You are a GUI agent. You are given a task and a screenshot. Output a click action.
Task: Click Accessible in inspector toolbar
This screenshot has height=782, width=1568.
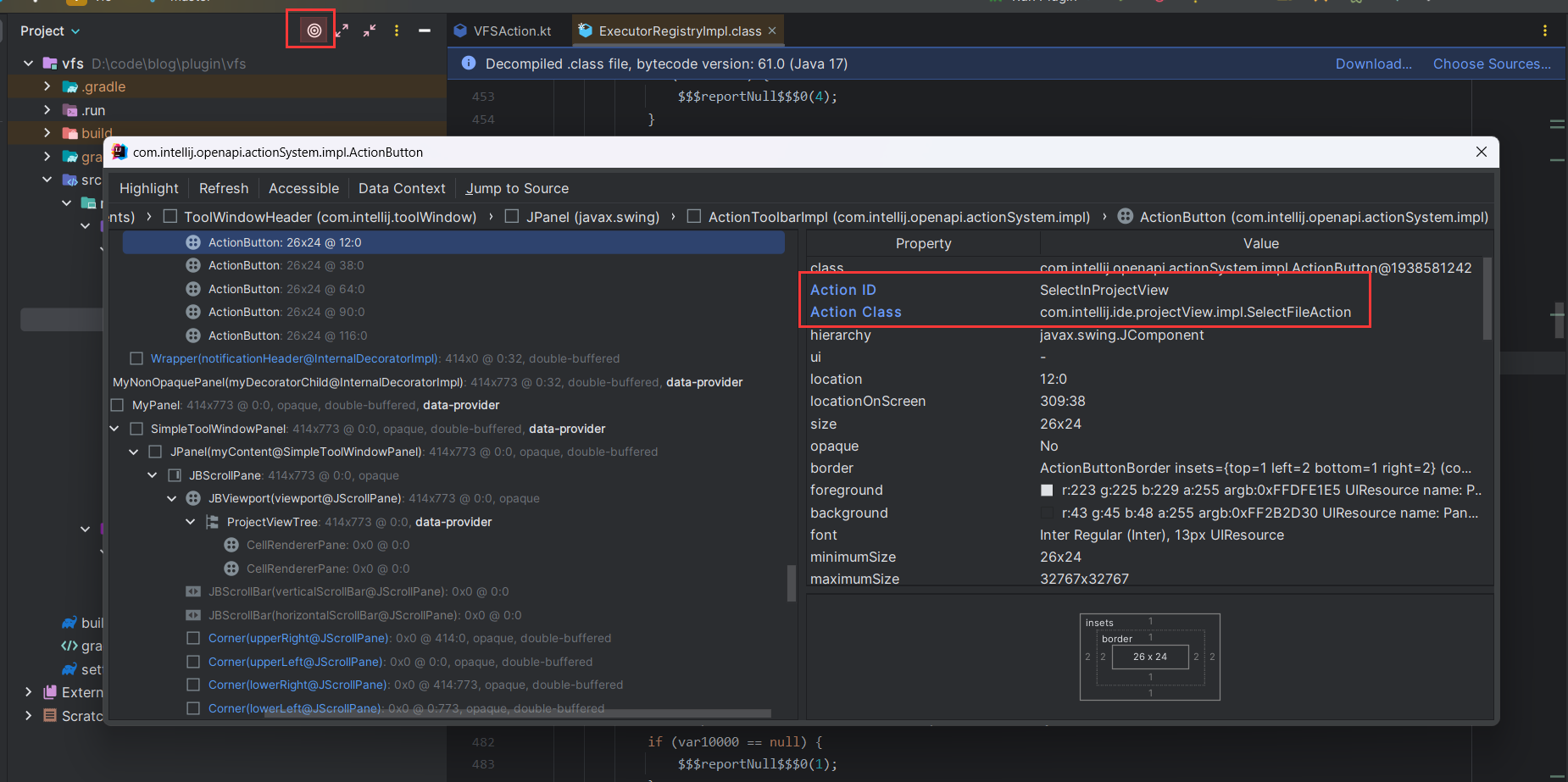coord(303,188)
